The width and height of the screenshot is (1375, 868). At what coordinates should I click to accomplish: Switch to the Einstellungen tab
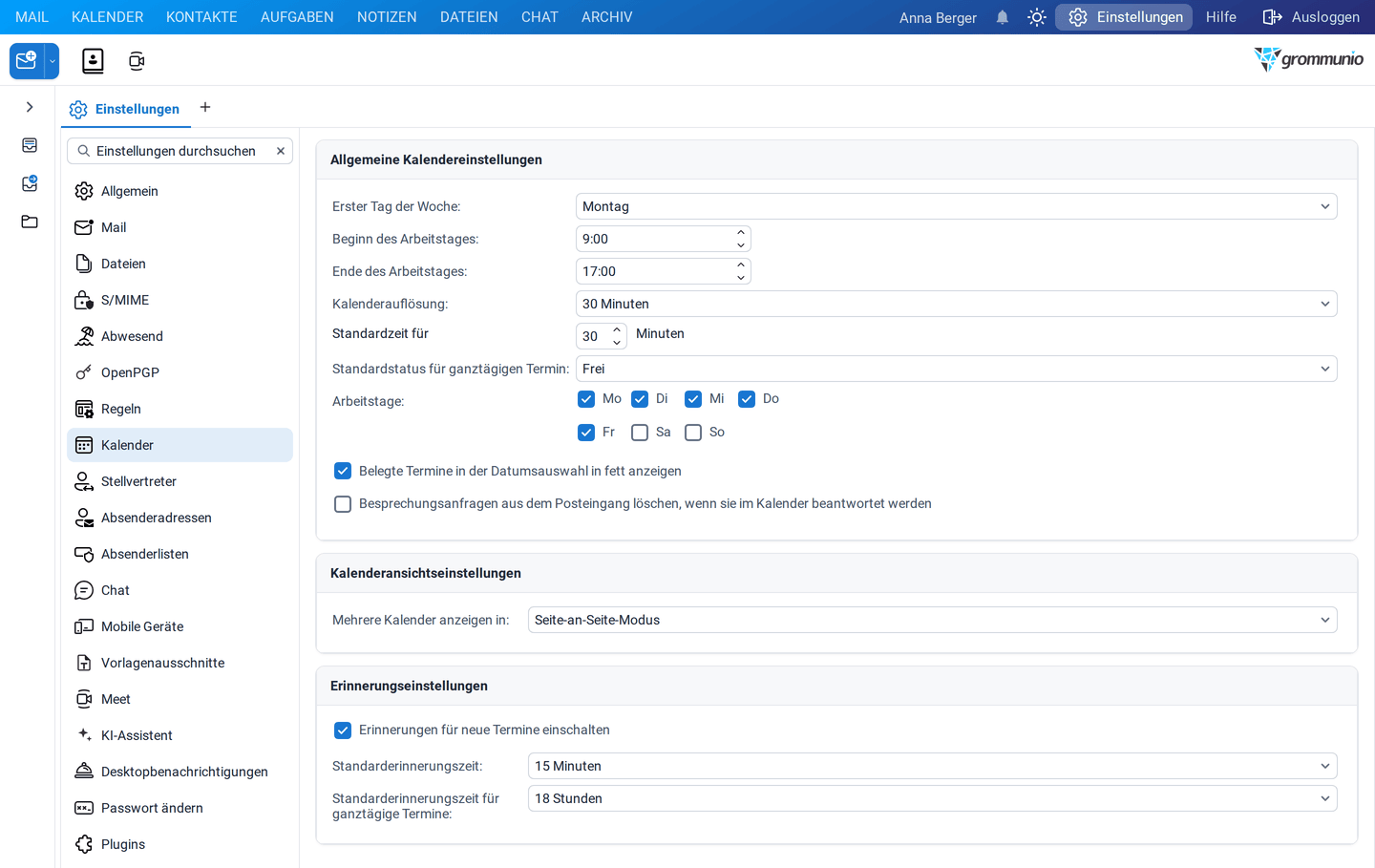coord(126,109)
